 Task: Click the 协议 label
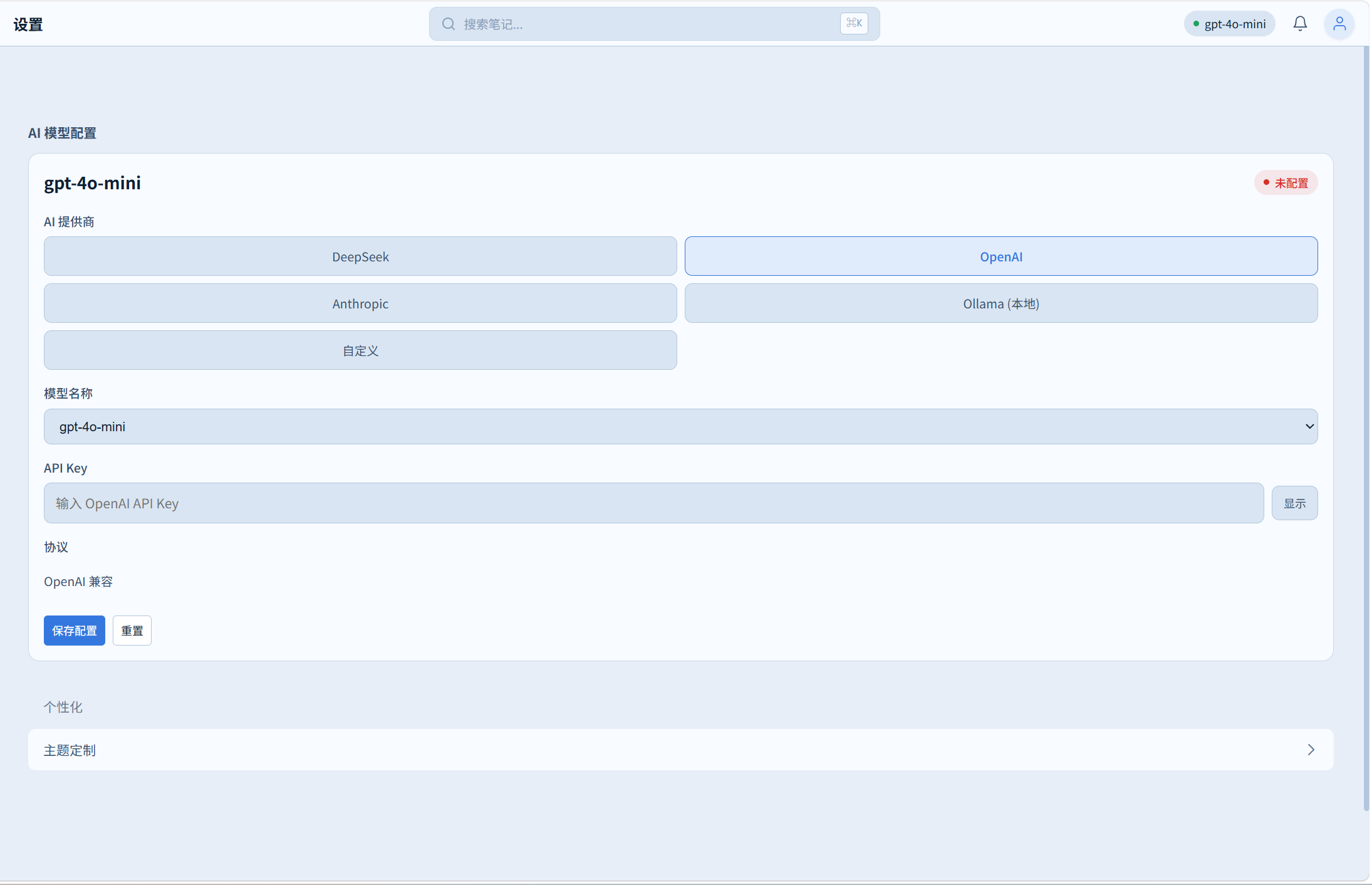pos(56,547)
